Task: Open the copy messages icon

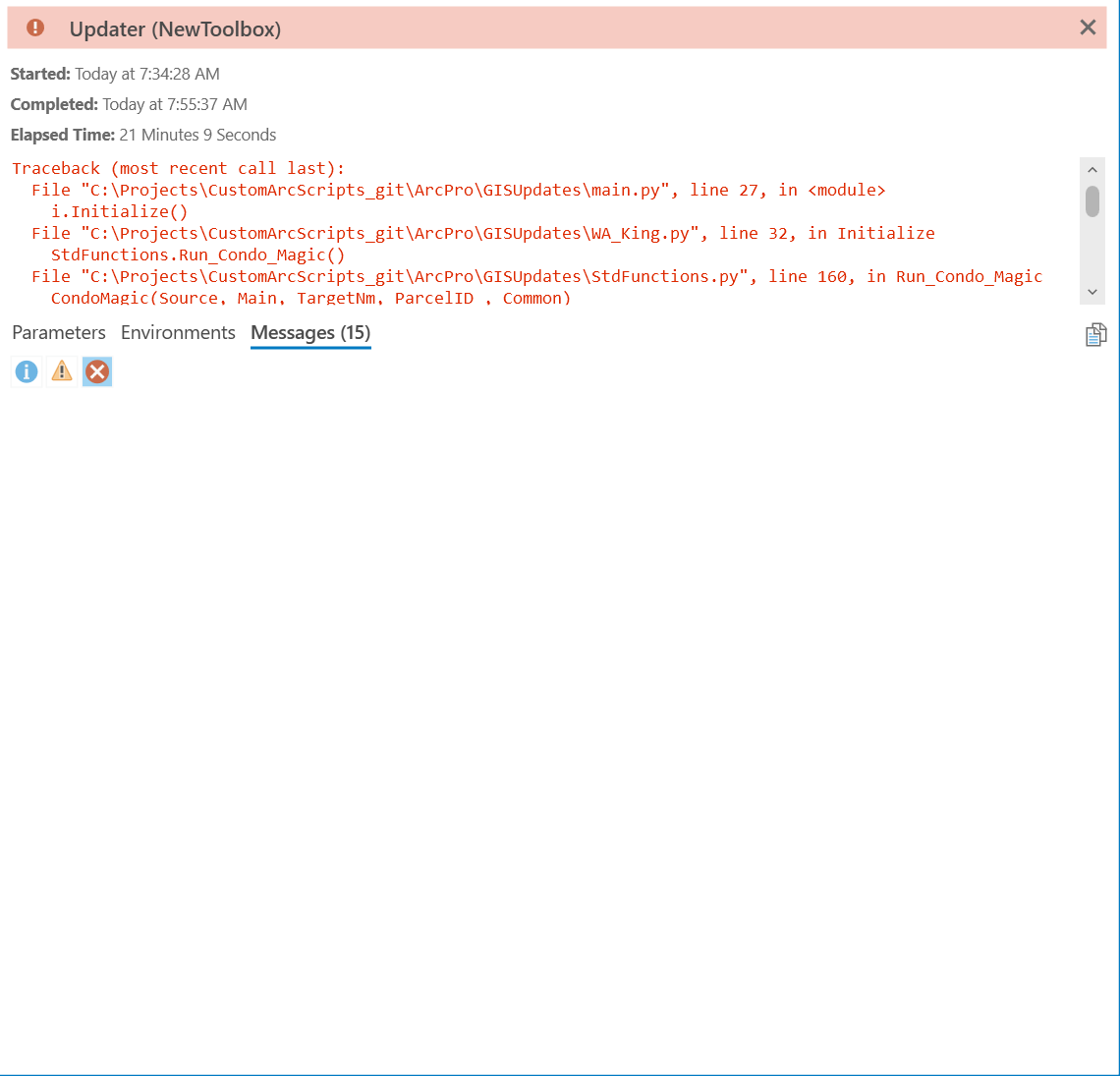Action: 1095,334
